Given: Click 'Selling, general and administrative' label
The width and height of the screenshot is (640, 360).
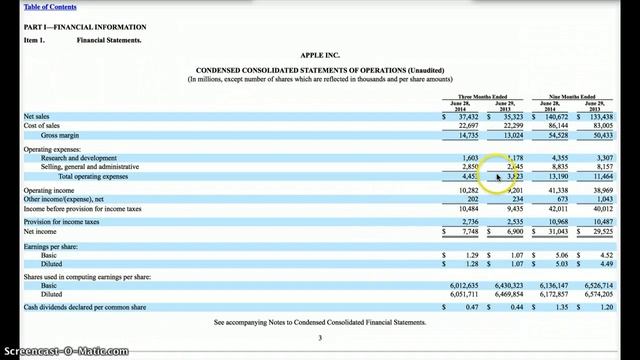Looking at the screenshot, I should pyautogui.click(x=90, y=167).
